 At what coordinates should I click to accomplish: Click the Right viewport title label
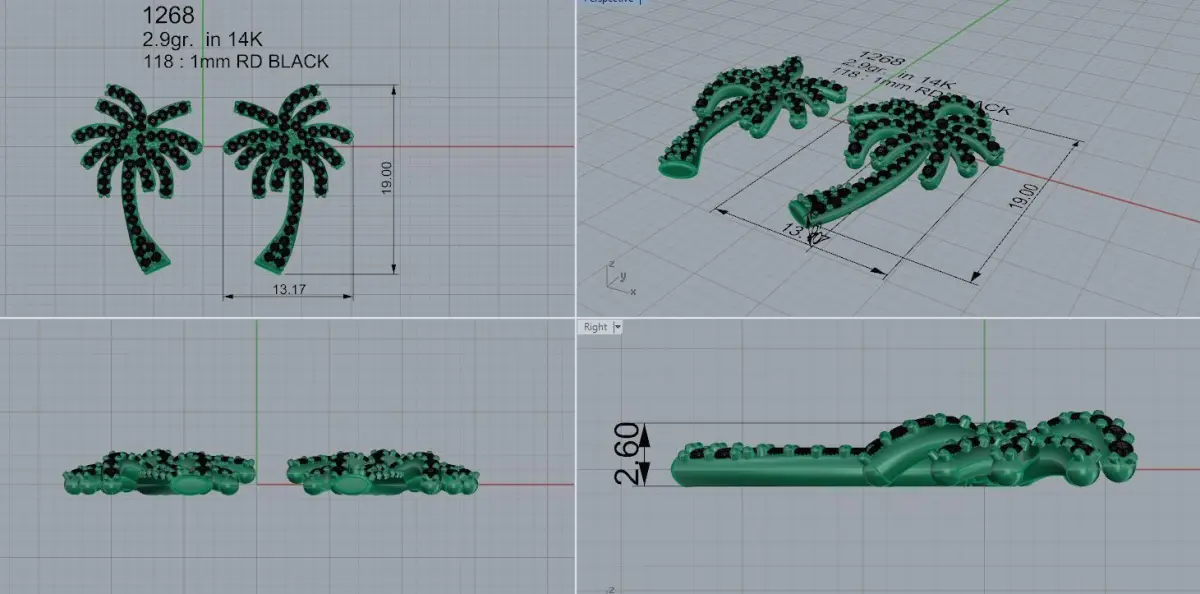595,327
